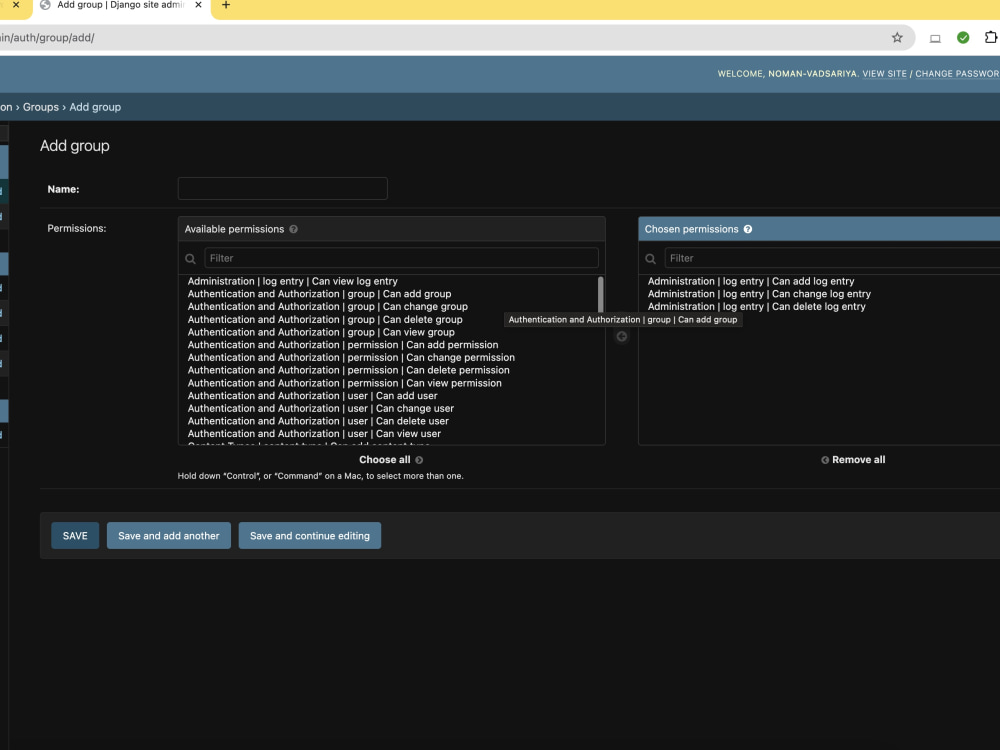Click the help icon beside Chosen permissions
This screenshot has width=1000, height=750.
click(x=747, y=229)
